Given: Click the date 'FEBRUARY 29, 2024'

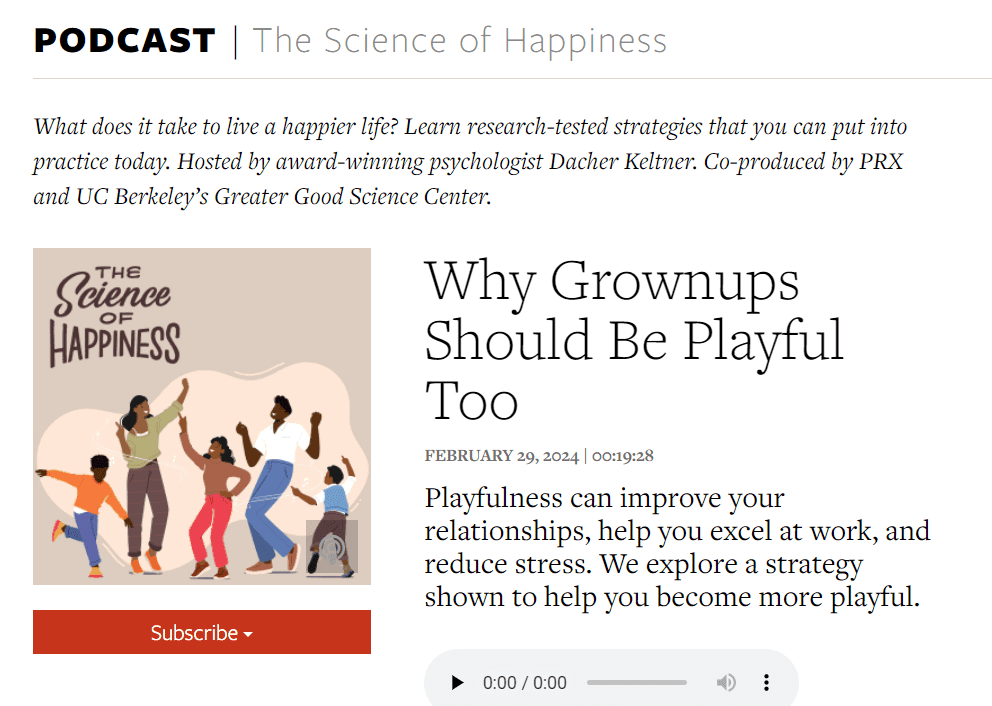Looking at the screenshot, I should 502,456.
